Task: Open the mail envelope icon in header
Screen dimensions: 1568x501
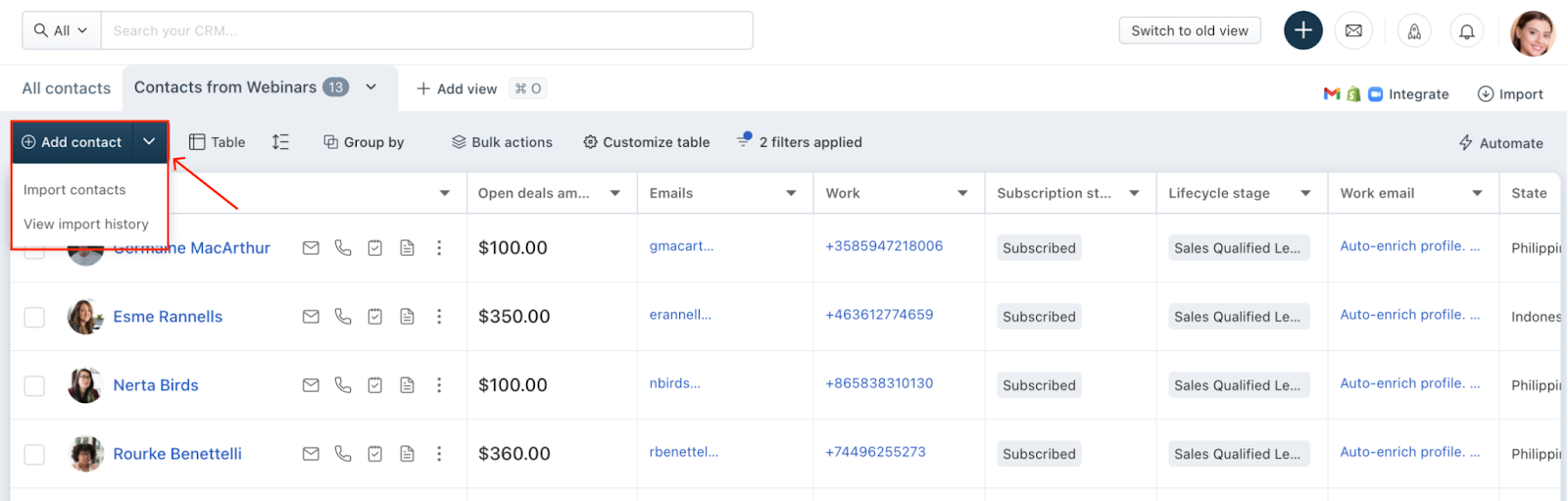Action: (1353, 30)
